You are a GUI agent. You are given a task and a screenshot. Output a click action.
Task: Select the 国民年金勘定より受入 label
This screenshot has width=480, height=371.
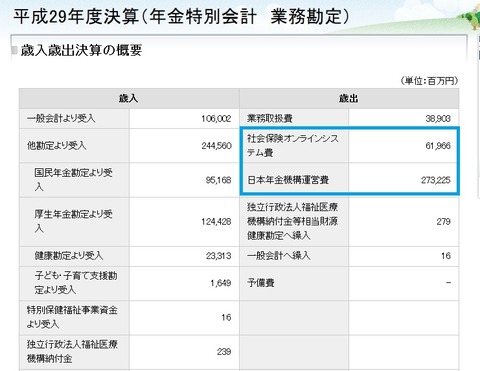point(73,180)
